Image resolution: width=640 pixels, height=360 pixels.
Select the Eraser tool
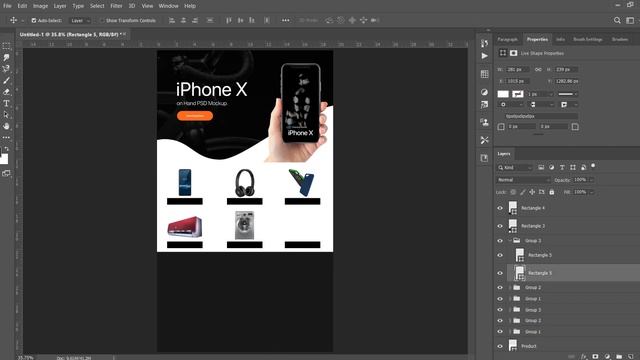point(6,91)
